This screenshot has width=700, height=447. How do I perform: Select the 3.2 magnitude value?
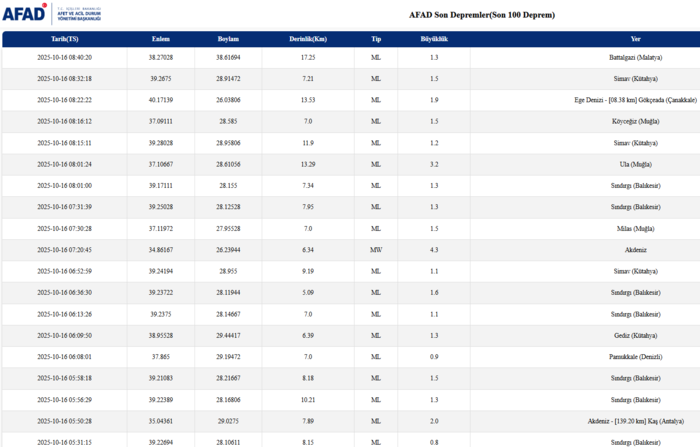coord(433,164)
